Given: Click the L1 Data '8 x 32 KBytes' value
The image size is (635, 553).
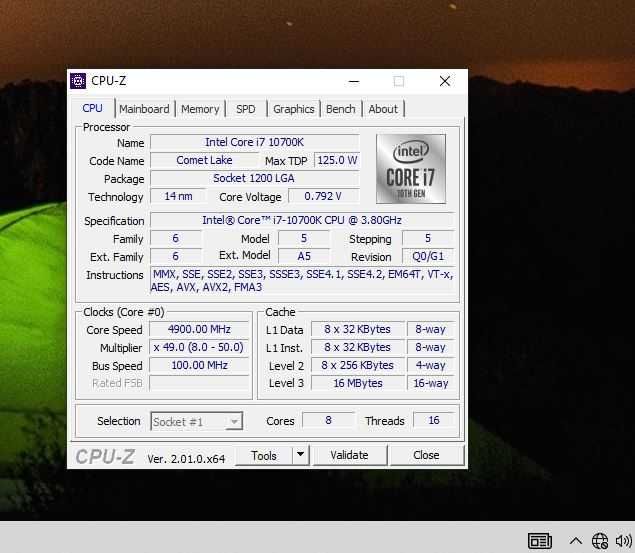Looking at the screenshot, I should pos(358,329).
